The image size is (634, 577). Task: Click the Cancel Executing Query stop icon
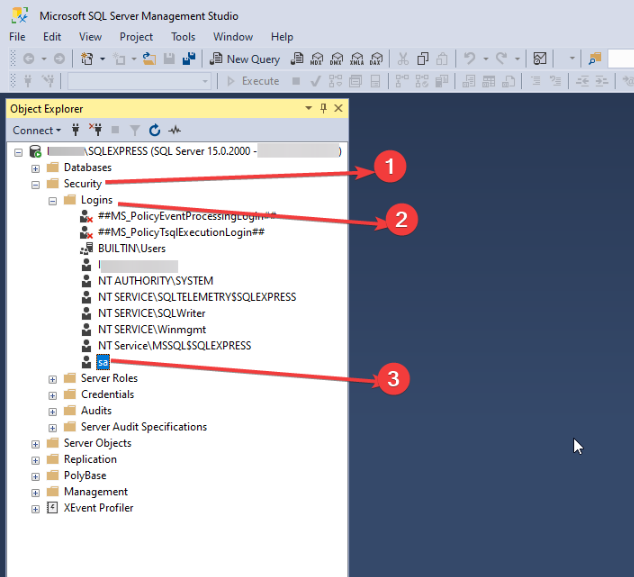[x=296, y=81]
